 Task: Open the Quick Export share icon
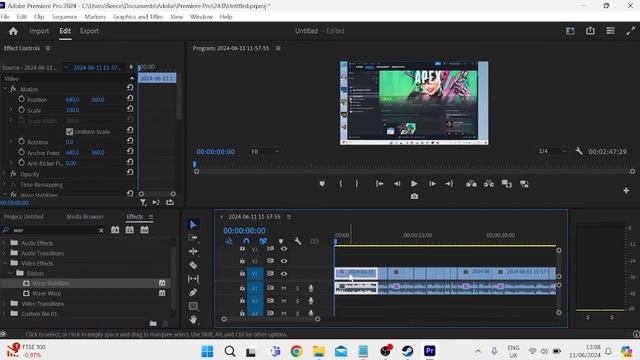[x=590, y=31]
